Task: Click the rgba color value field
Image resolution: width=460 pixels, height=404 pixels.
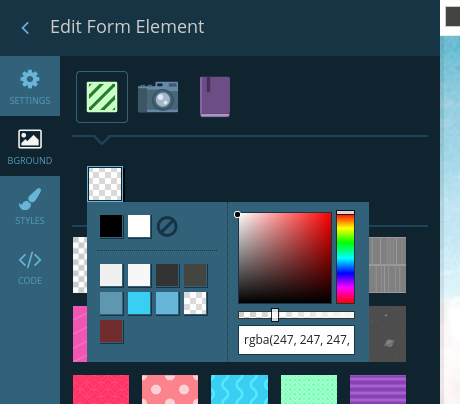Action: click(x=296, y=340)
